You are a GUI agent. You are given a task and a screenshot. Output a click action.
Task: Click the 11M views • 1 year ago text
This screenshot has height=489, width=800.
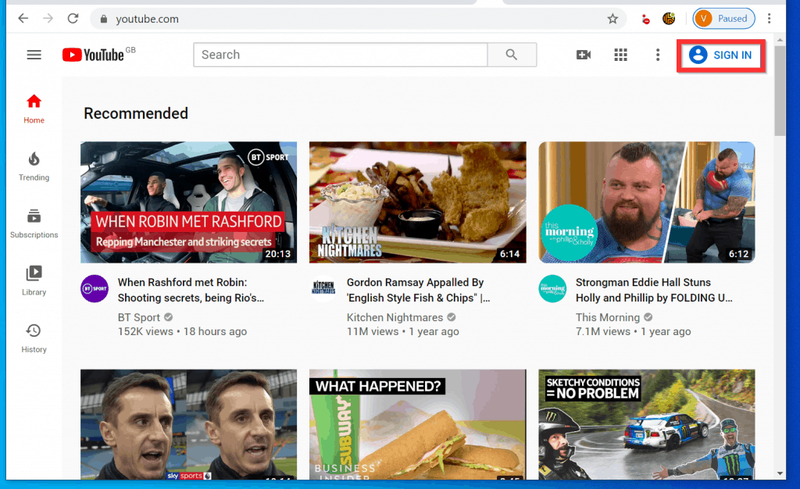(x=403, y=331)
